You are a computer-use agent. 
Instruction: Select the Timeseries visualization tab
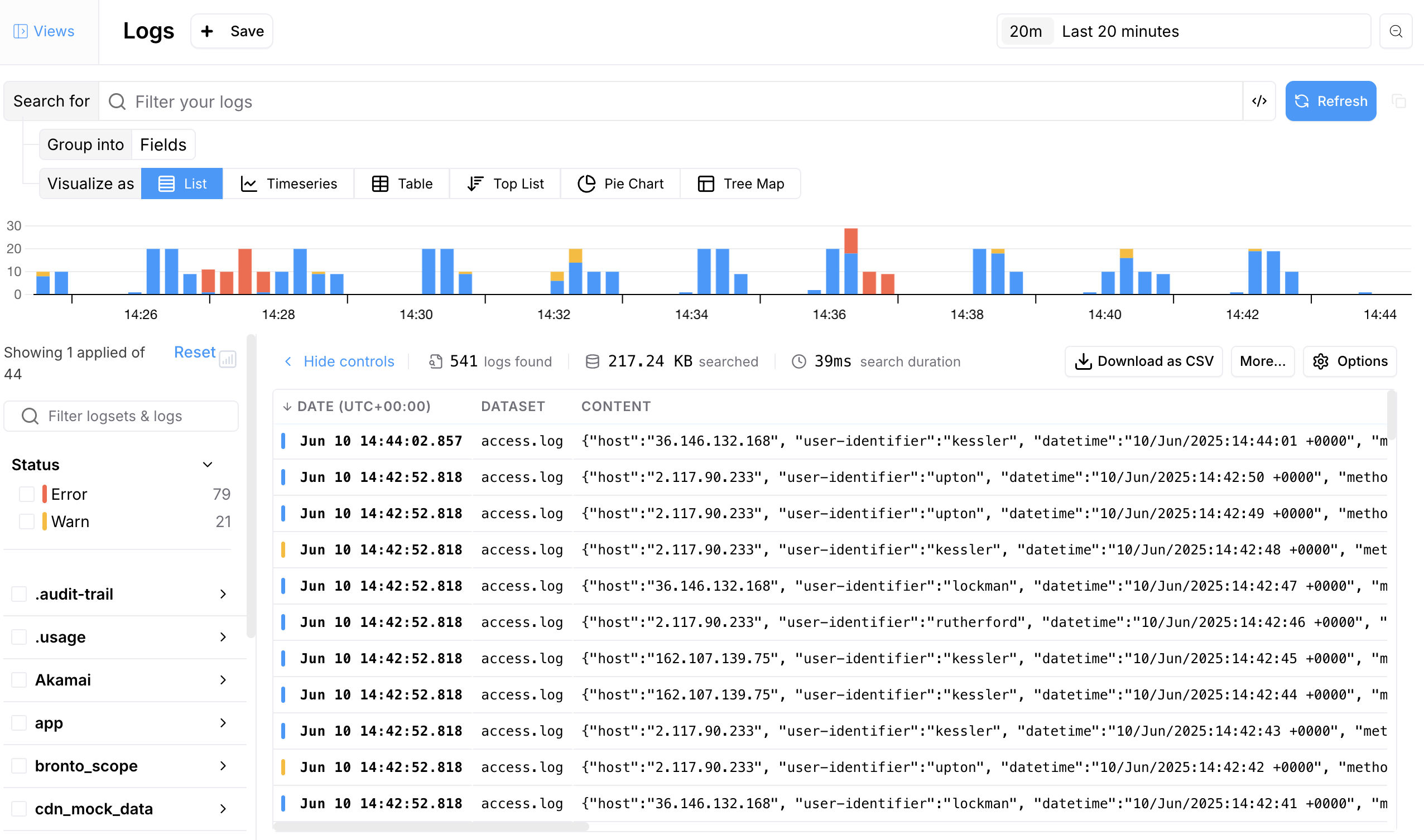pyautogui.click(x=289, y=184)
